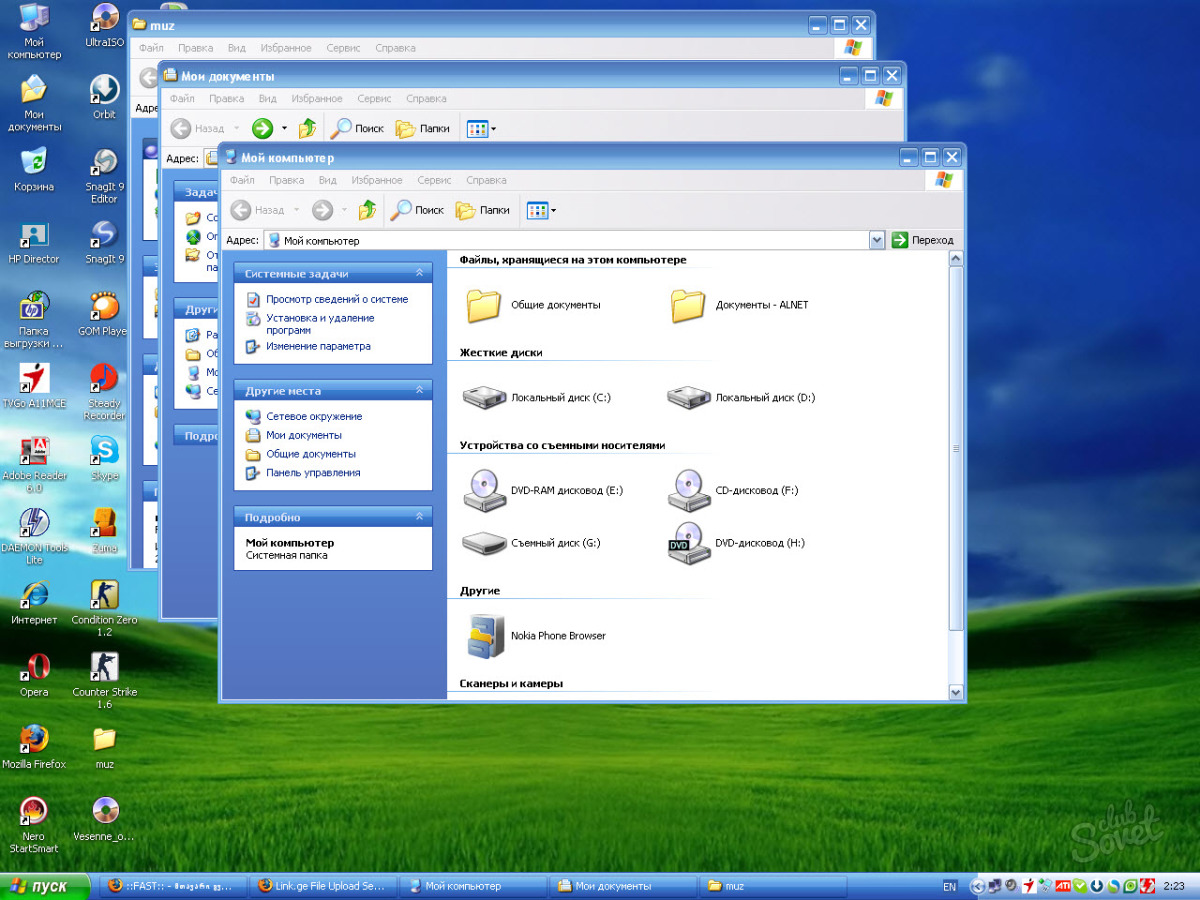Click green Forward arrow in Мои документы window

point(262,128)
